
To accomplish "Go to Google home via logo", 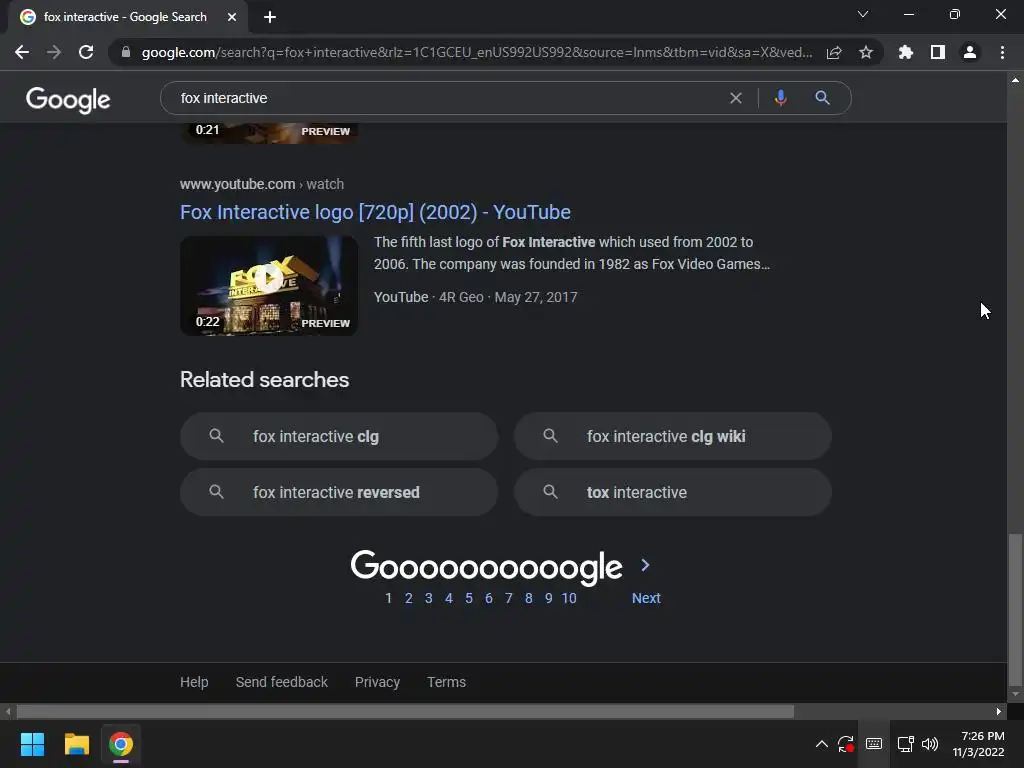I will [68, 99].
